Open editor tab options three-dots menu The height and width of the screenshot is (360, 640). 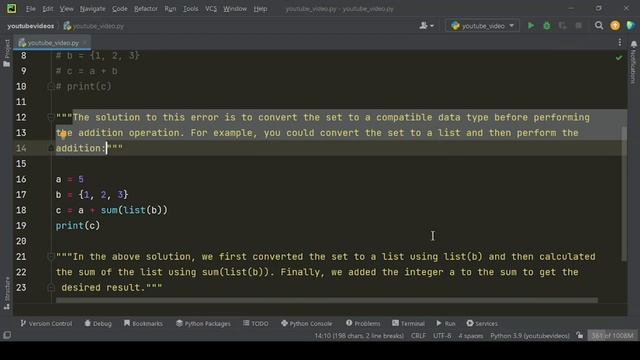[620, 42]
